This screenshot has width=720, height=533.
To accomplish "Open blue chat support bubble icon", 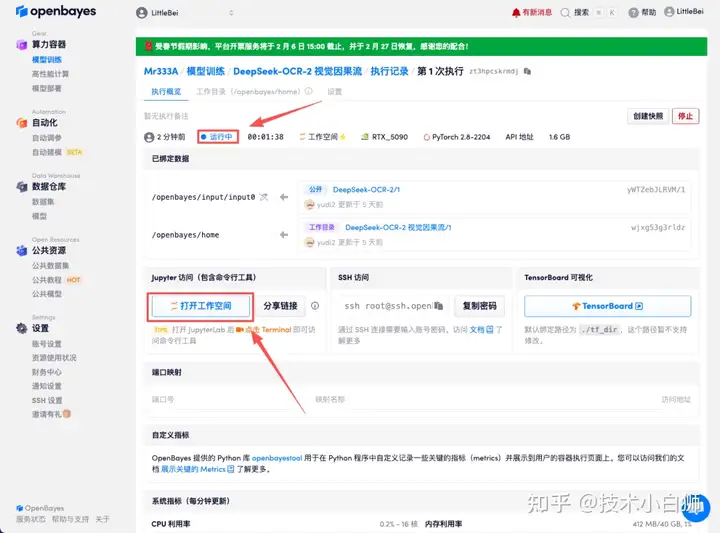I will point(696,508).
